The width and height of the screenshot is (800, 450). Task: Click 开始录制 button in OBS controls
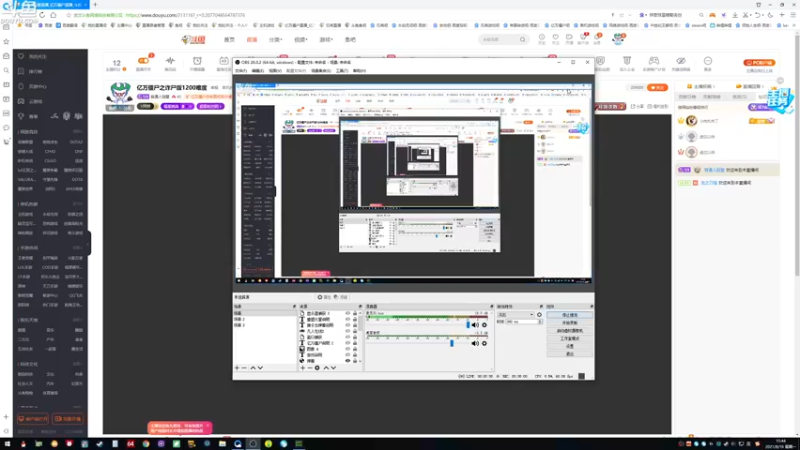[x=569, y=323]
